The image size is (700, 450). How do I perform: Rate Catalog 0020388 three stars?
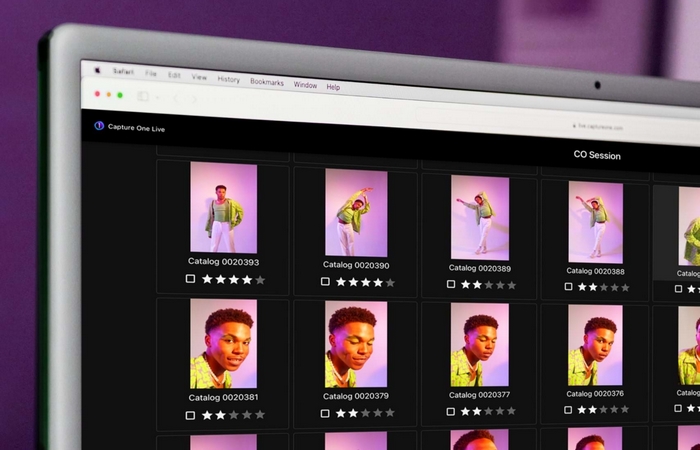click(604, 288)
